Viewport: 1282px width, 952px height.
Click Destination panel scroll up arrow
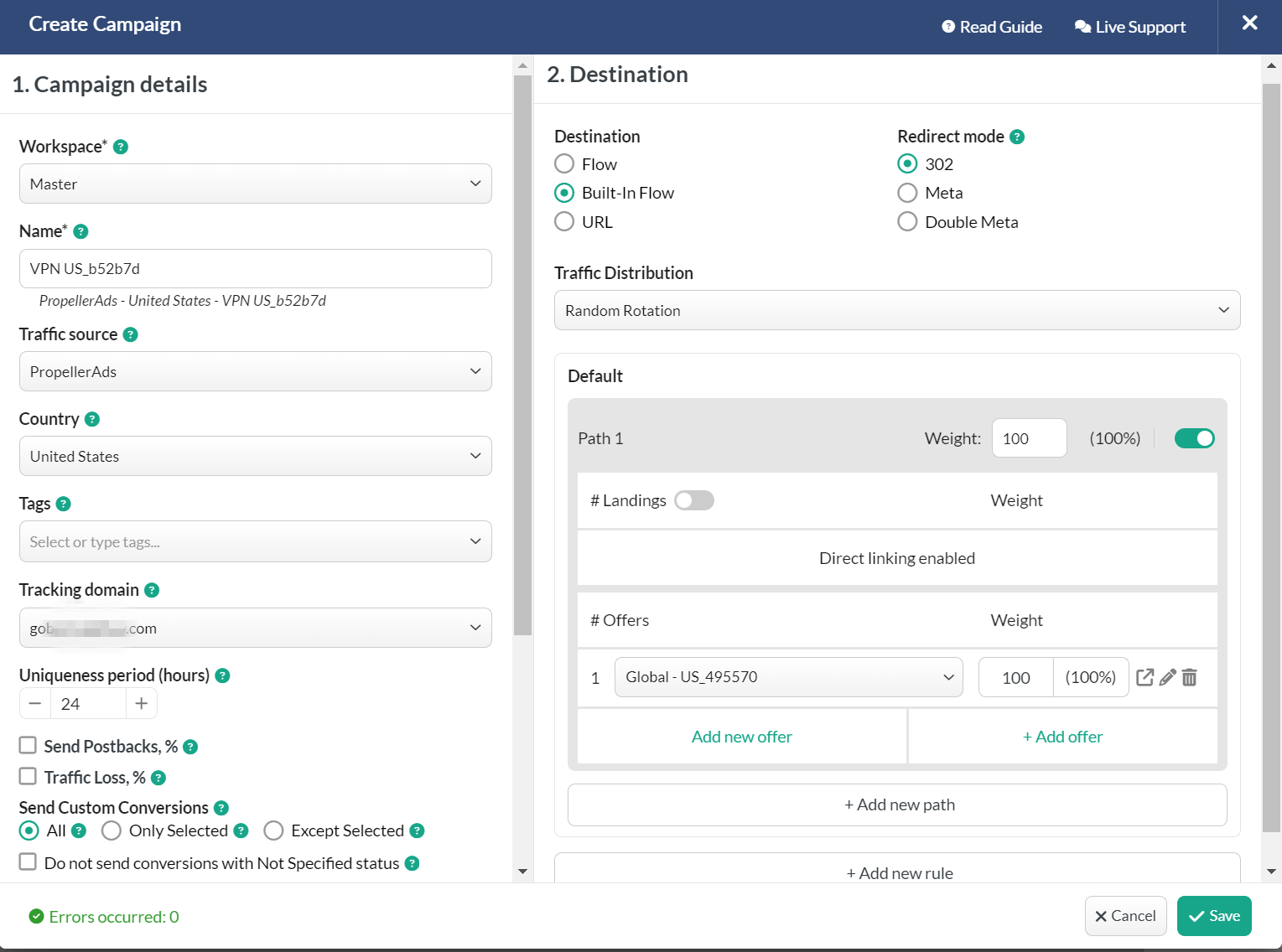[x=1271, y=65]
